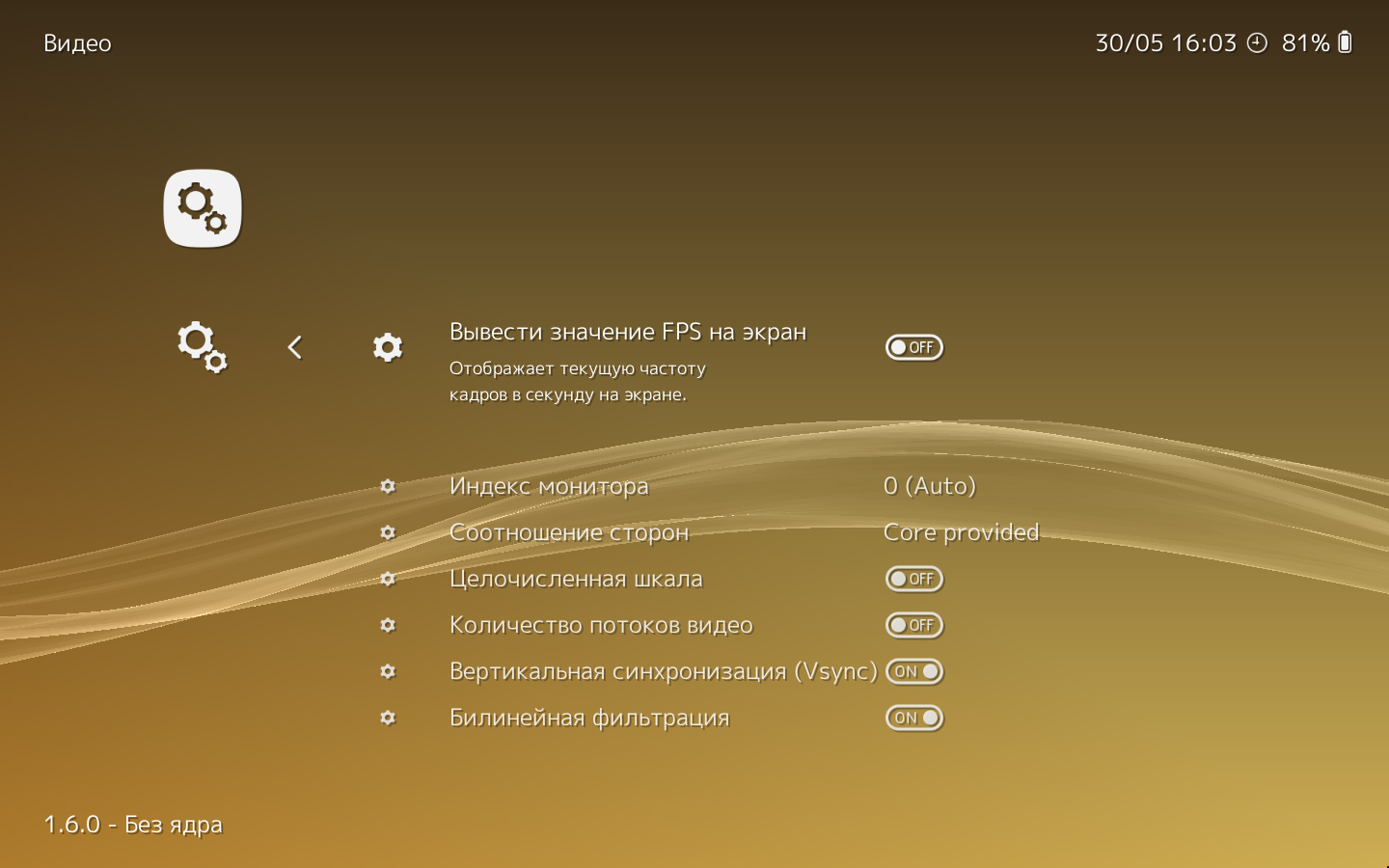The width and height of the screenshot is (1389, 868).
Task: Change the monitor index value 0 (Auto)
Action: pos(929,486)
